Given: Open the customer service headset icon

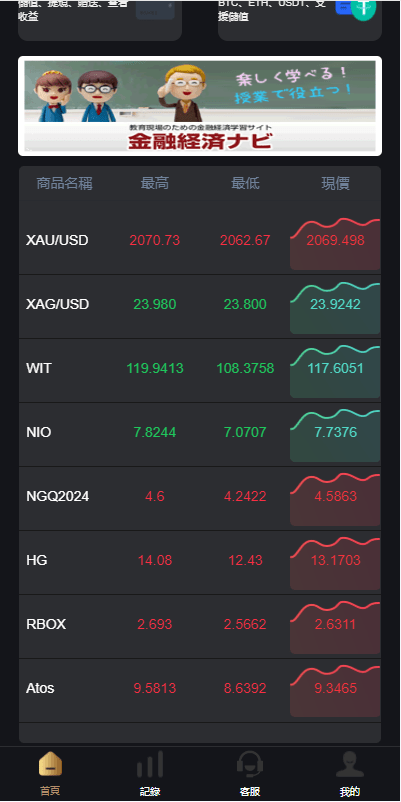Looking at the screenshot, I should tap(250, 764).
